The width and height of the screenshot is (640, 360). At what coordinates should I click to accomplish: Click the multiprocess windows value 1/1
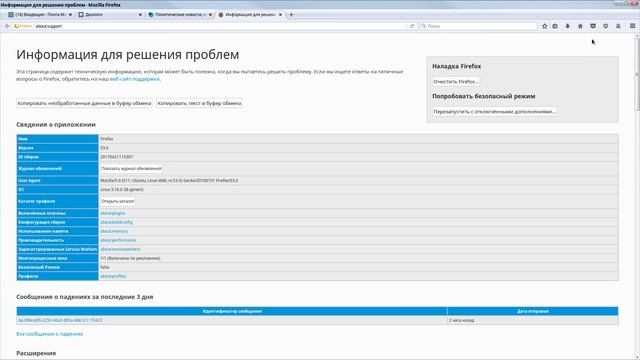pos(131,258)
